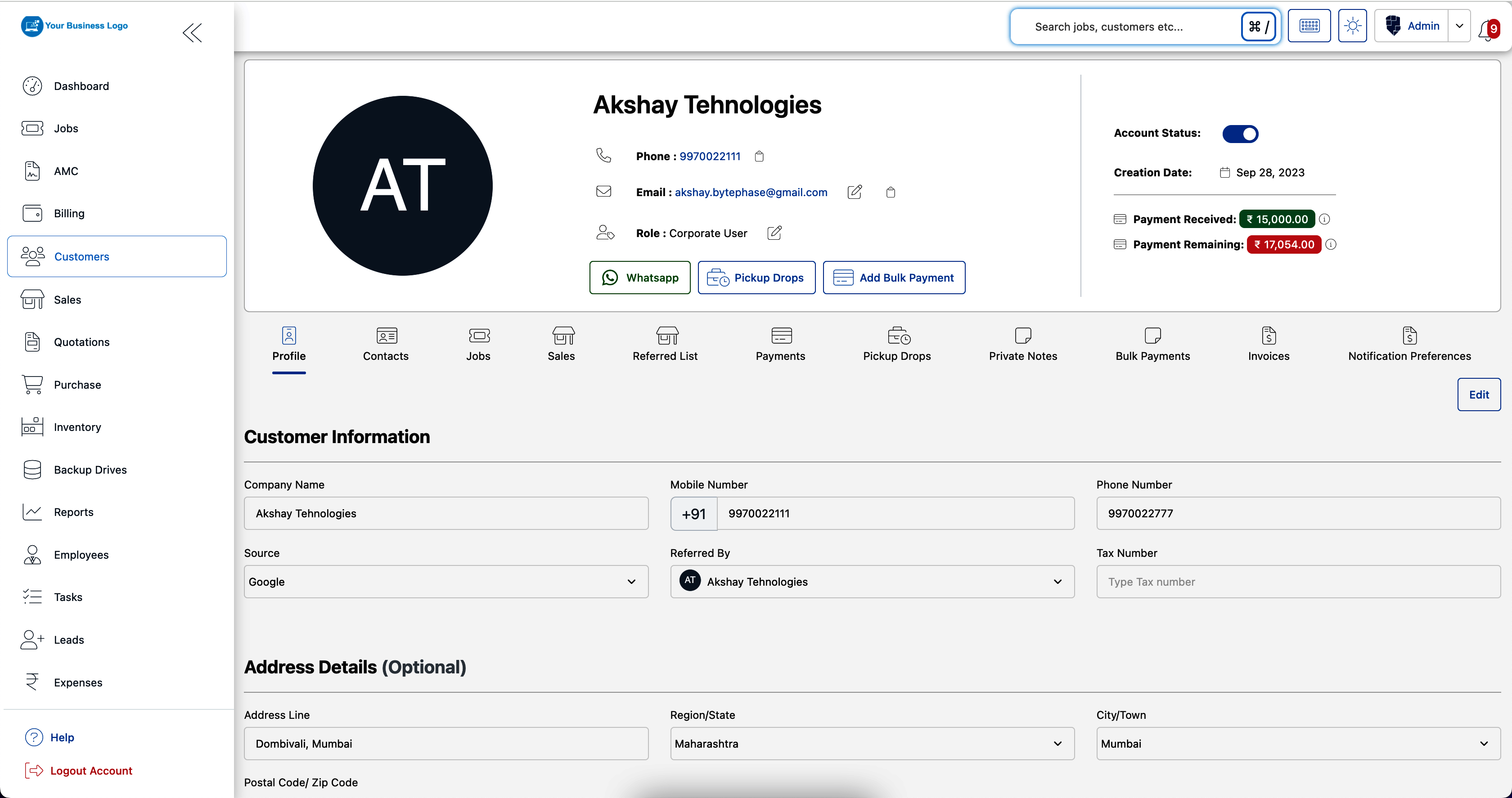Open Expenses in the sidebar
Image resolution: width=1512 pixels, height=798 pixels.
click(x=117, y=682)
